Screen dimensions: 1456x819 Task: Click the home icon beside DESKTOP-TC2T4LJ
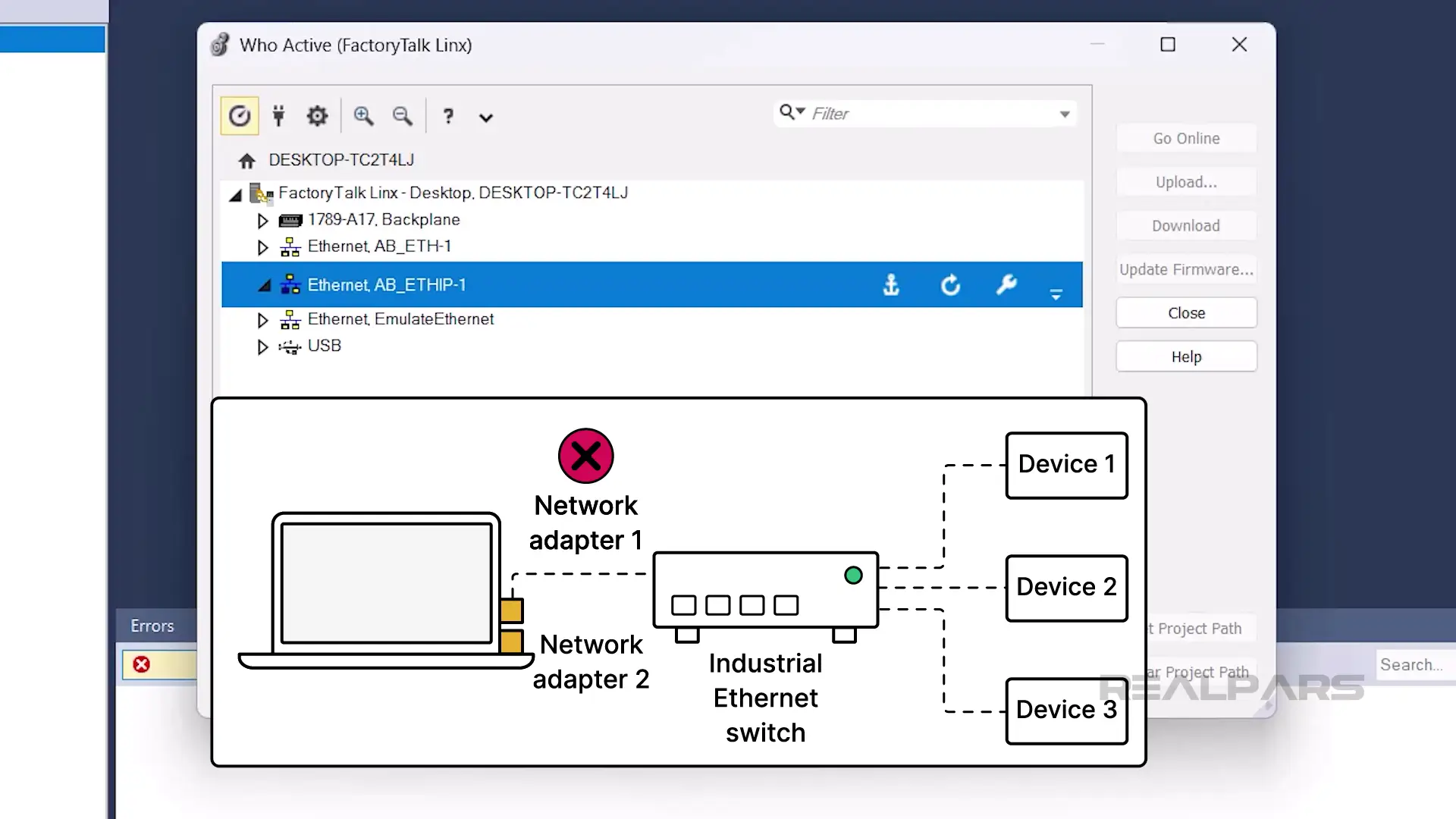pos(246,161)
